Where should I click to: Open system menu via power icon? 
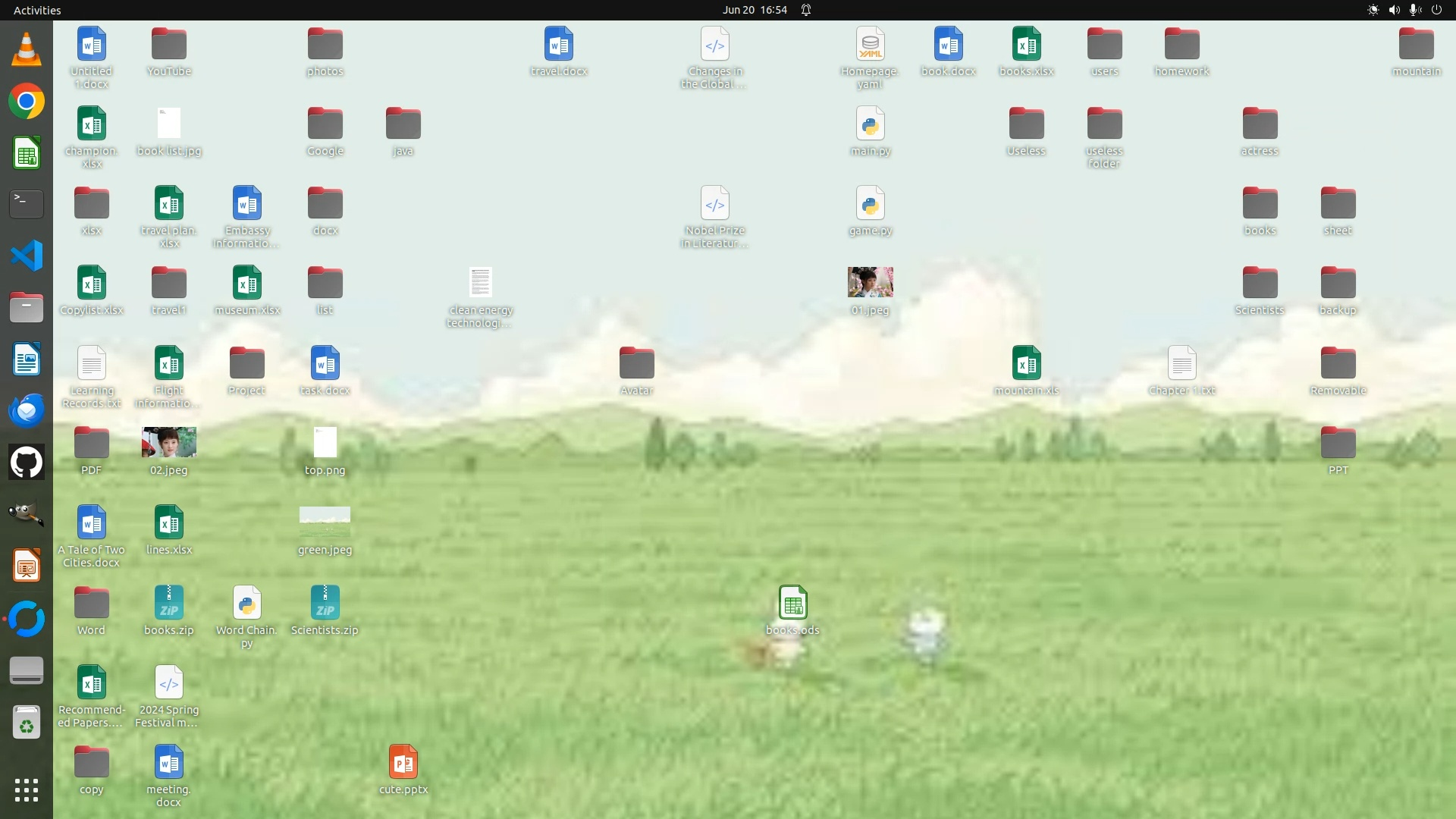(x=1436, y=10)
